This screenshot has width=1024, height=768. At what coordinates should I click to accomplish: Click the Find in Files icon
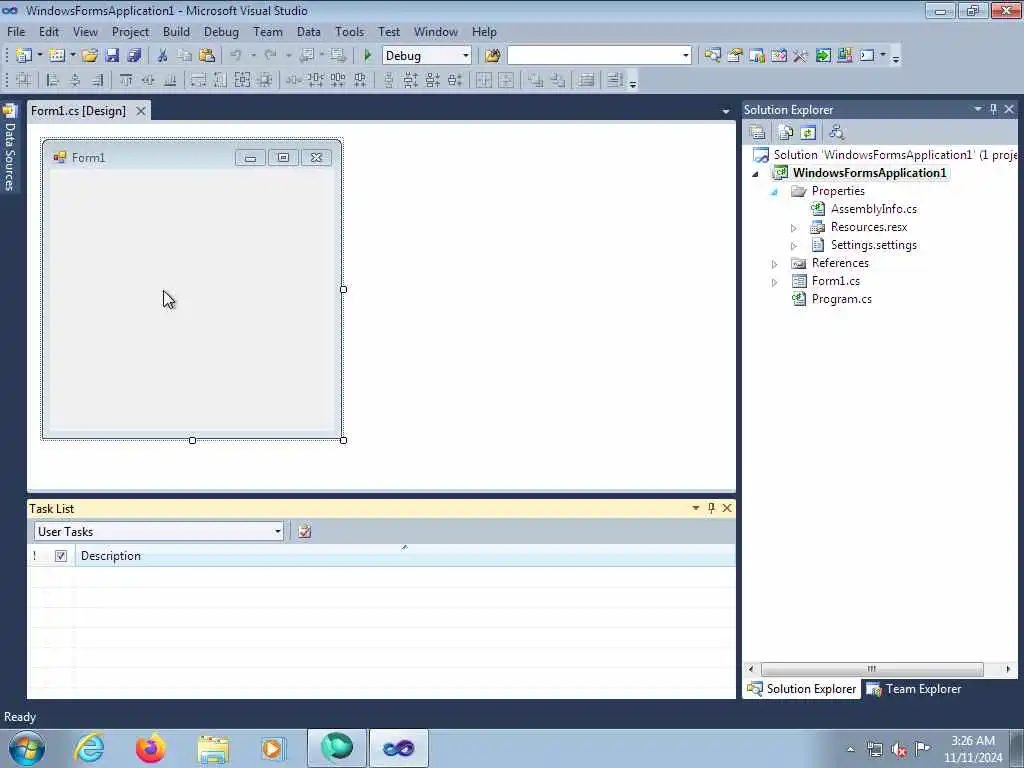point(492,56)
